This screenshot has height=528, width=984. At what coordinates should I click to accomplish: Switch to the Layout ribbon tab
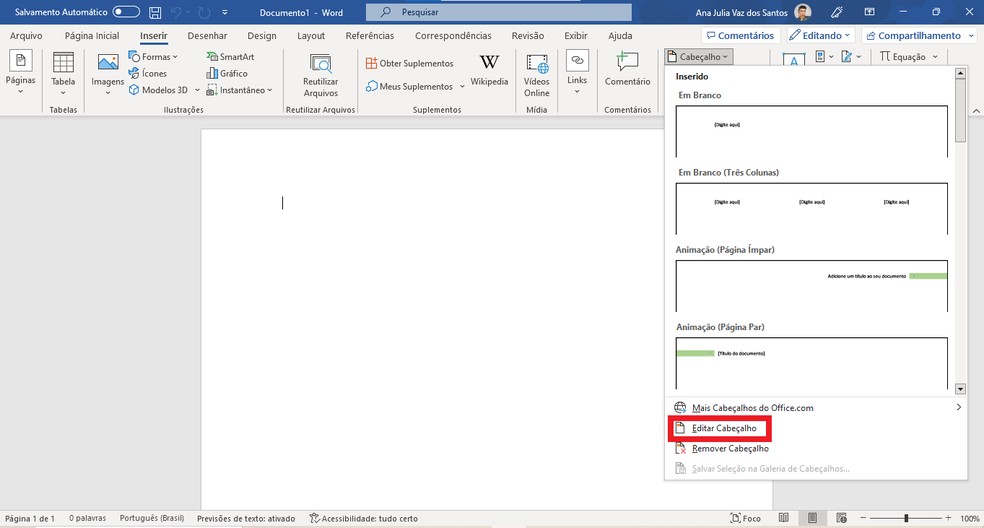(x=311, y=35)
